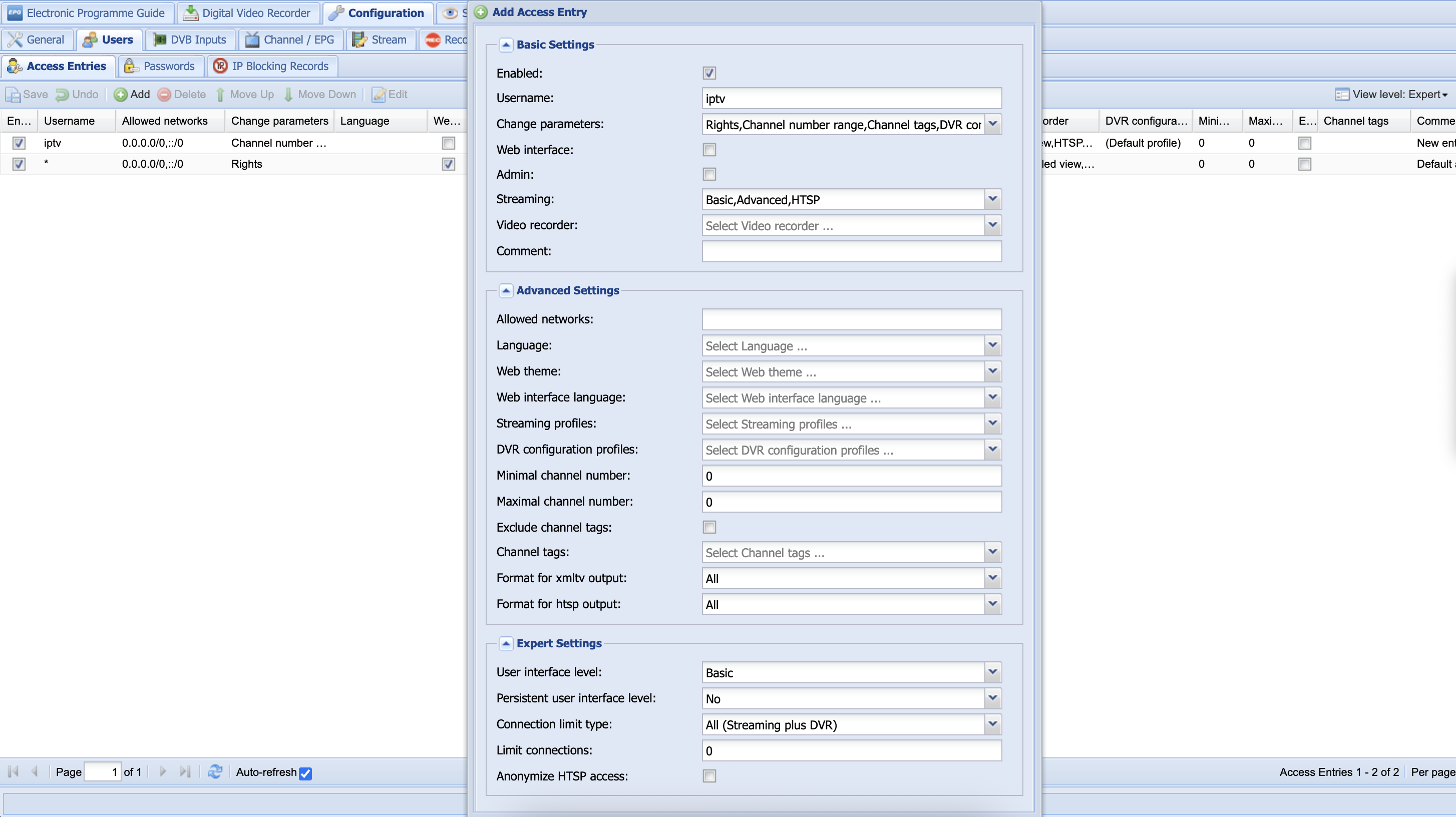Screen dimensions: 1456x817
Task: Open the Connection limit type dropdown
Action: [x=992, y=724]
